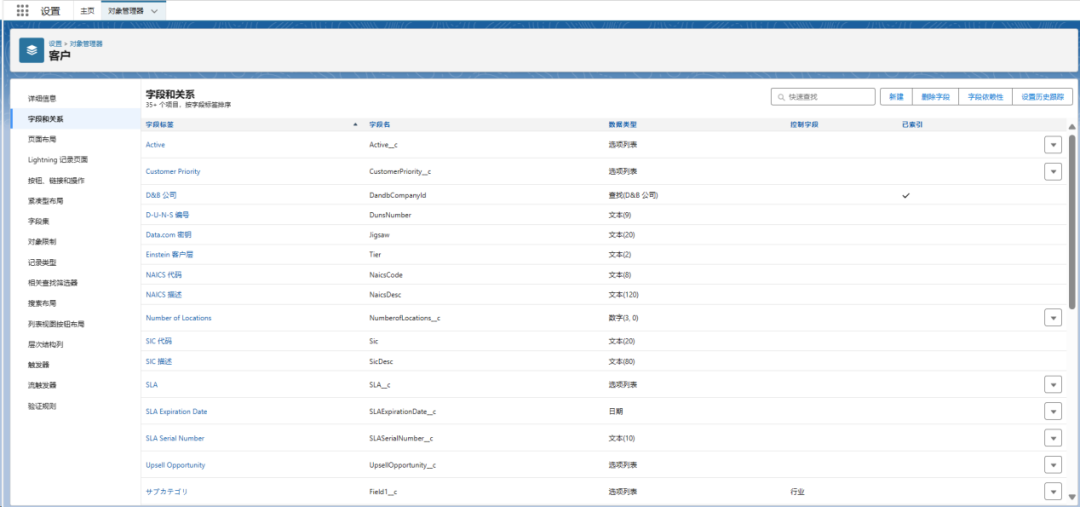Open Lightning 记录页面 in the sidebar
The height and width of the screenshot is (507, 1080).
click(58, 160)
